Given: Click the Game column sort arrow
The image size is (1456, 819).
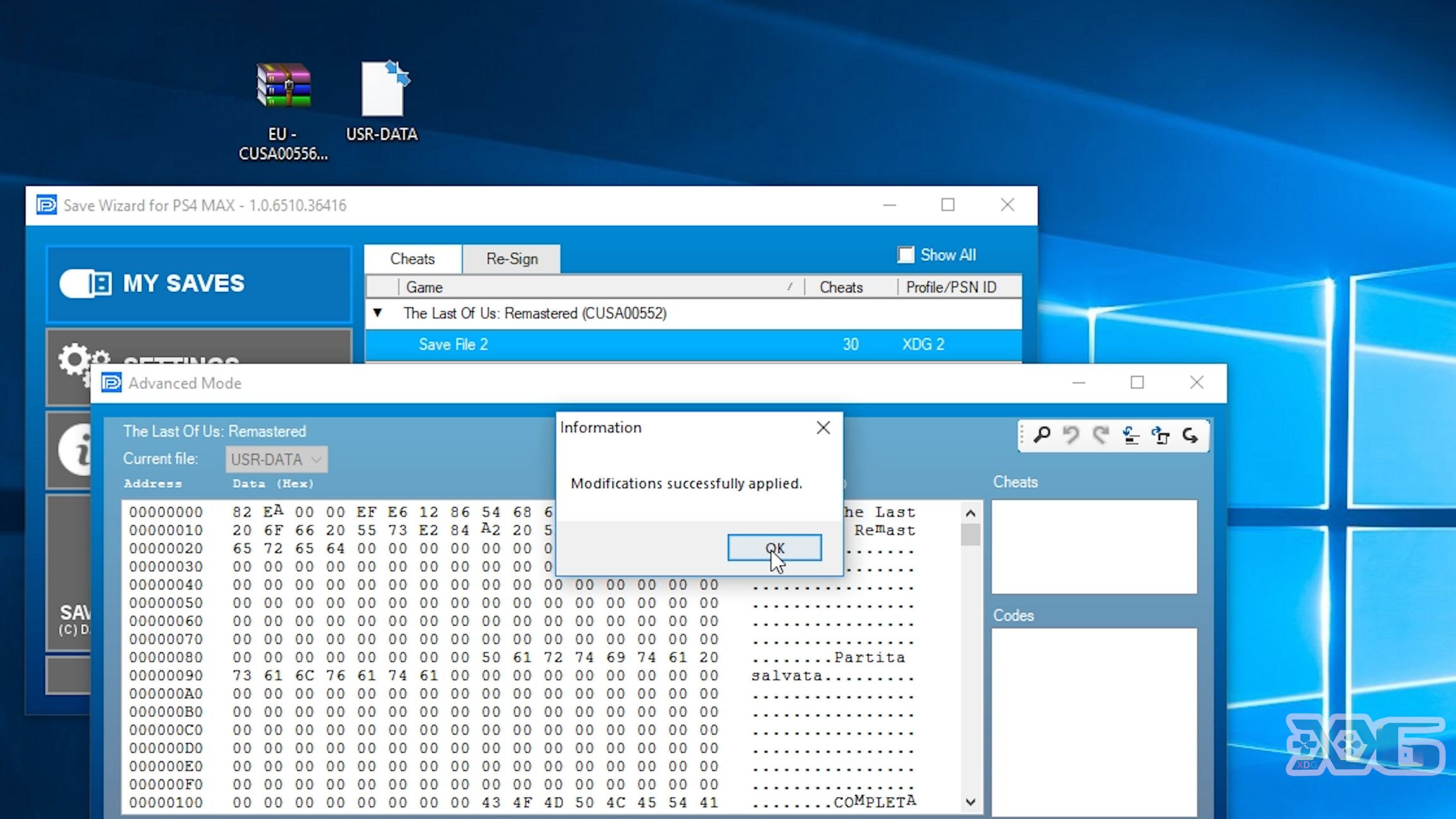Looking at the screenshot, I should [790, 287].
